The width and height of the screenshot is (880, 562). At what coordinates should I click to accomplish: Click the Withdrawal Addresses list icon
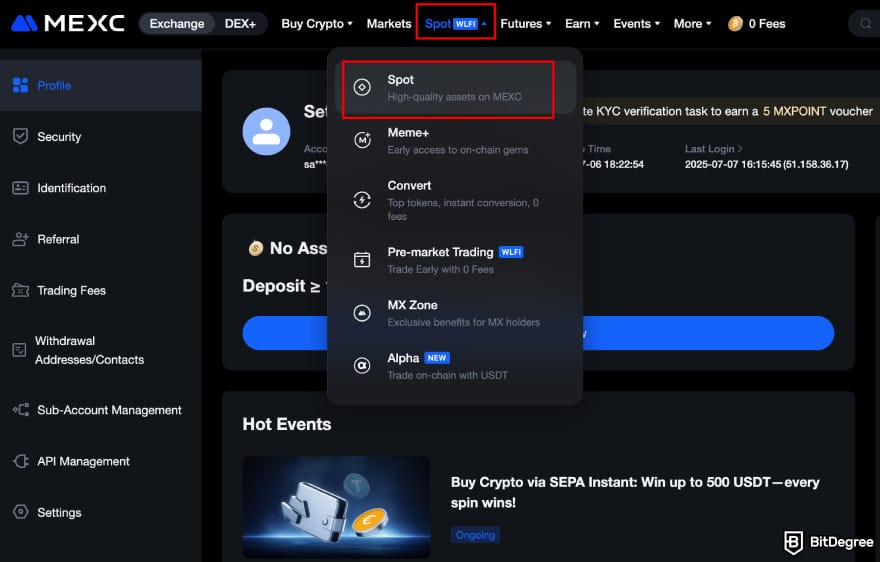tap(19, 350)
